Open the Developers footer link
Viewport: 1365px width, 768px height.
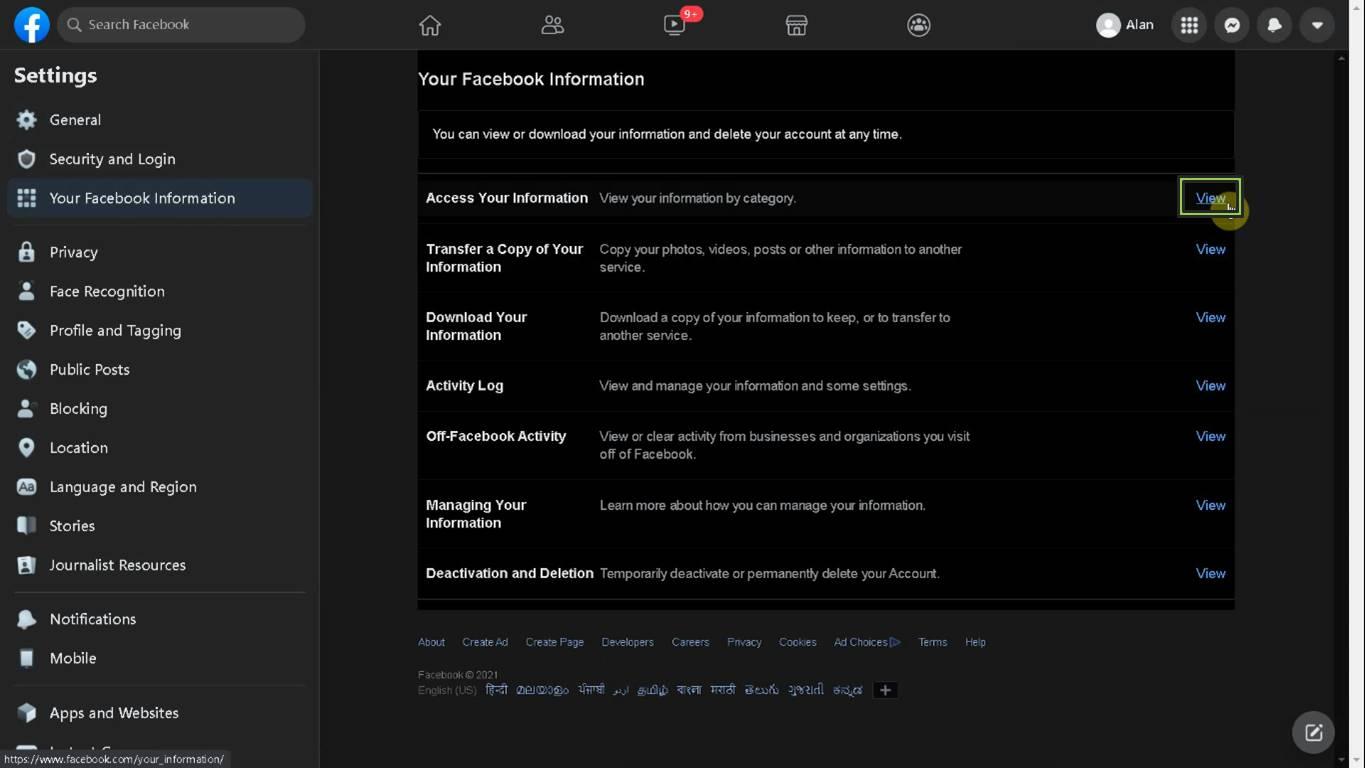(x=627, y=642)
